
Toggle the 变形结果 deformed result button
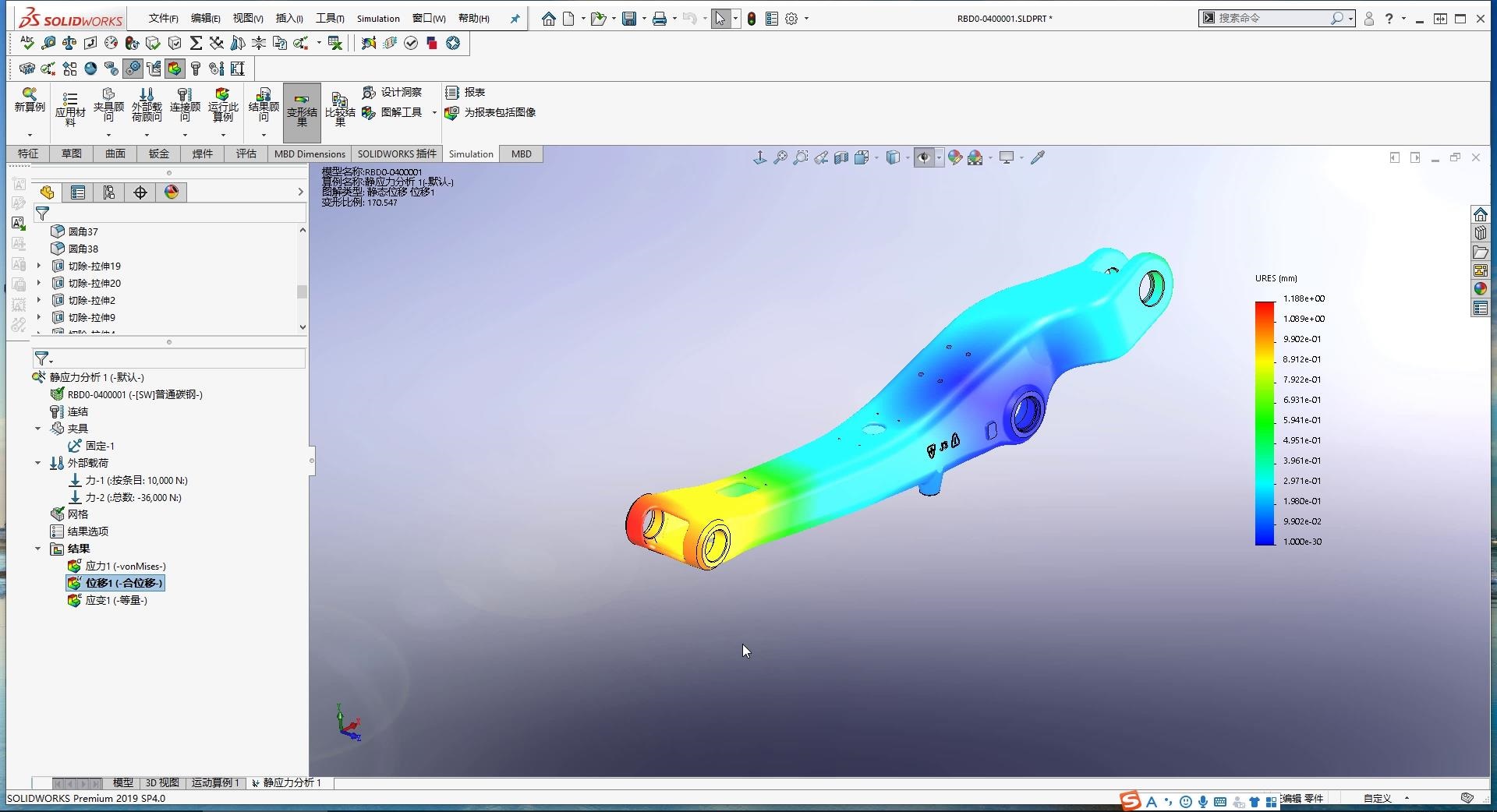pos(302,112)
